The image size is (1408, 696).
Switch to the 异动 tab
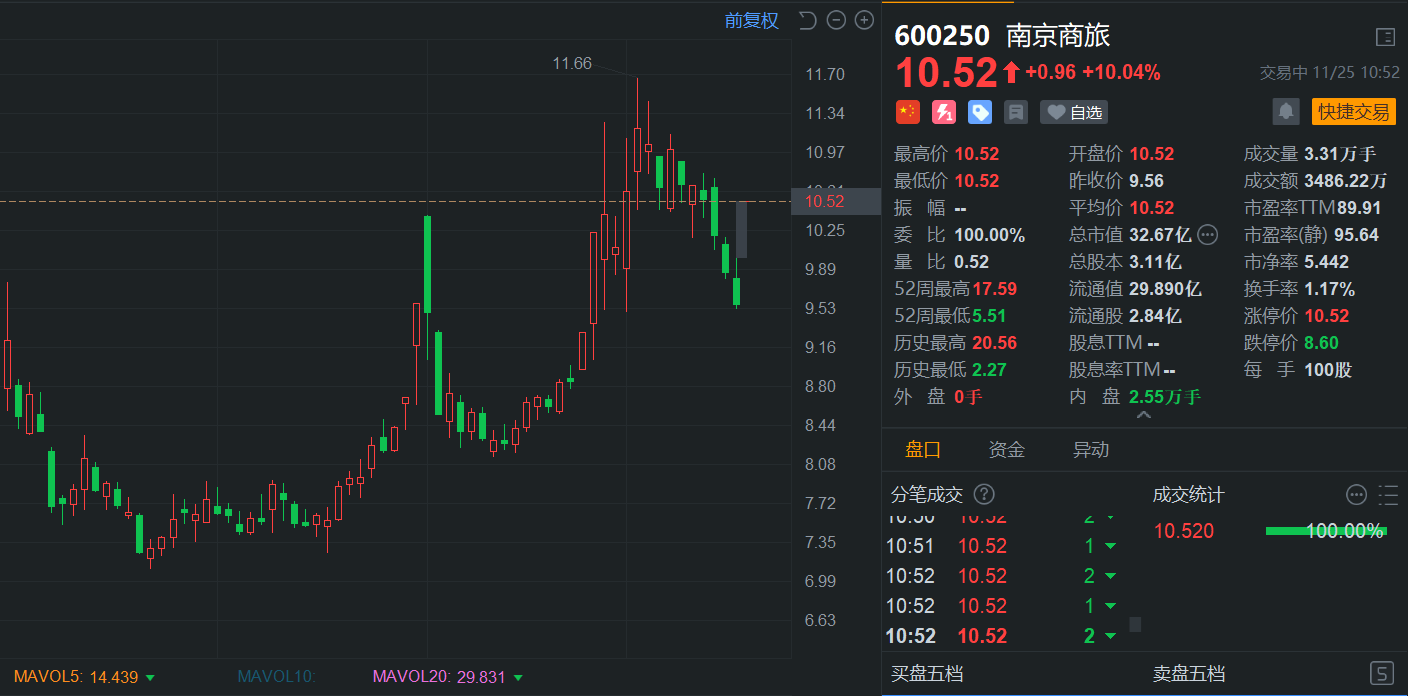point(1091,450)
